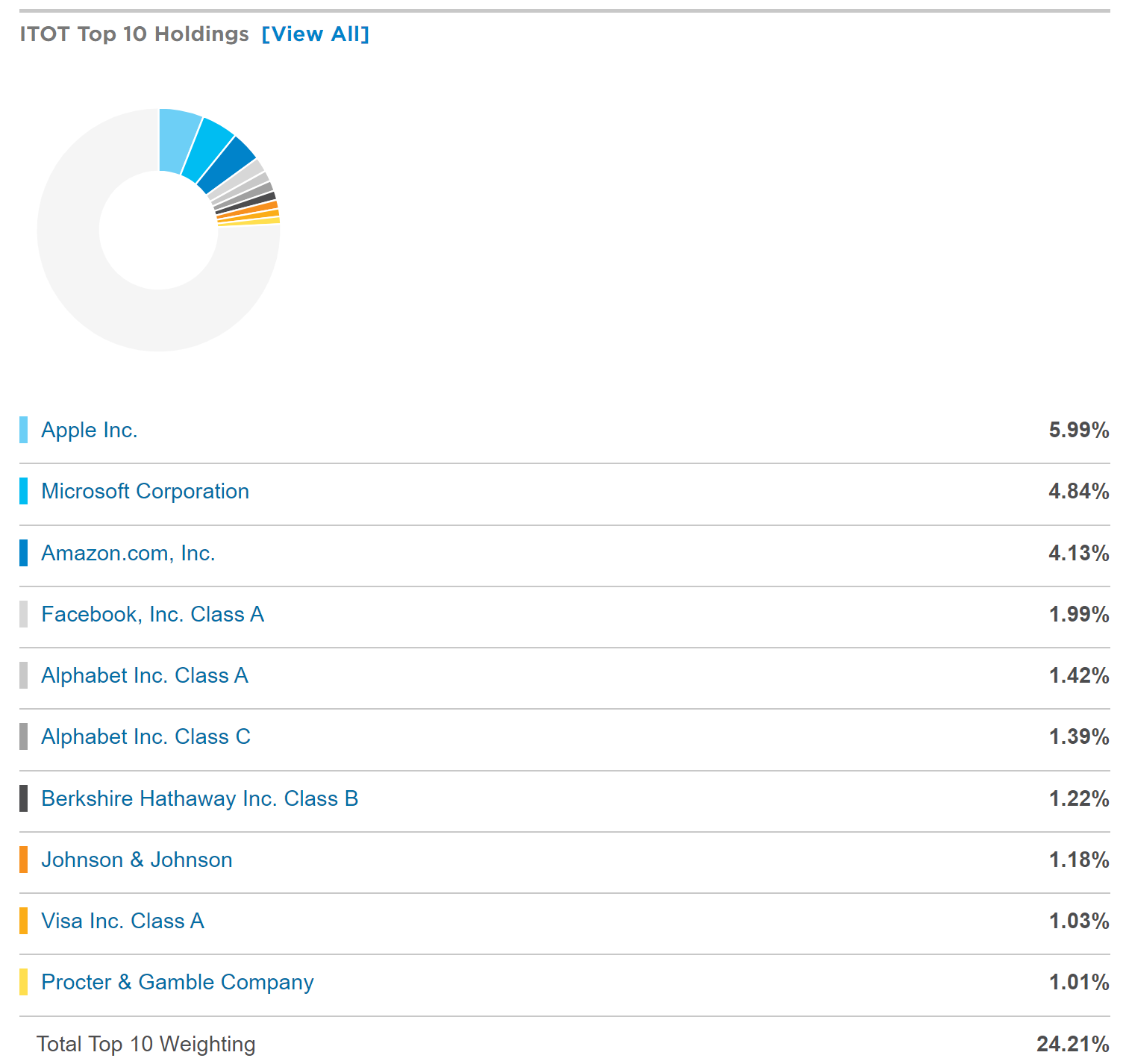Open Visa Inc. Class A link

pos(123,921)
